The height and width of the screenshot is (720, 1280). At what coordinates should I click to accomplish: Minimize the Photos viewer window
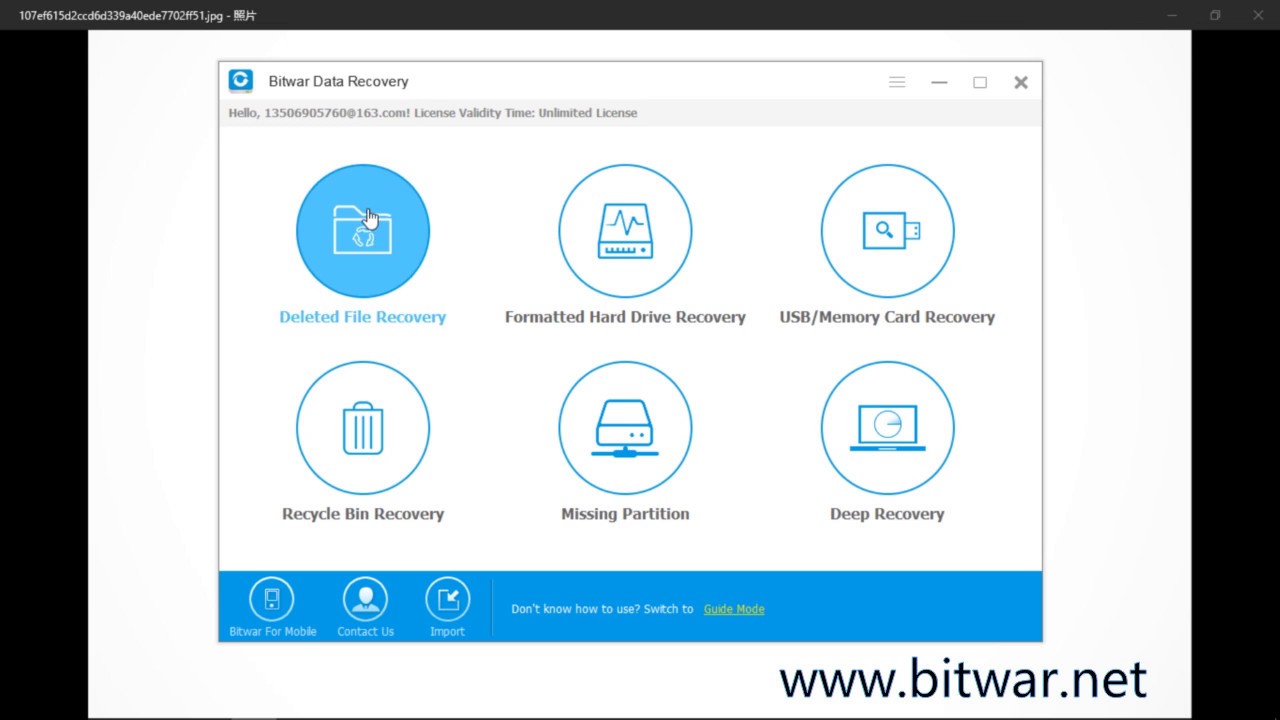(1172, 15)
